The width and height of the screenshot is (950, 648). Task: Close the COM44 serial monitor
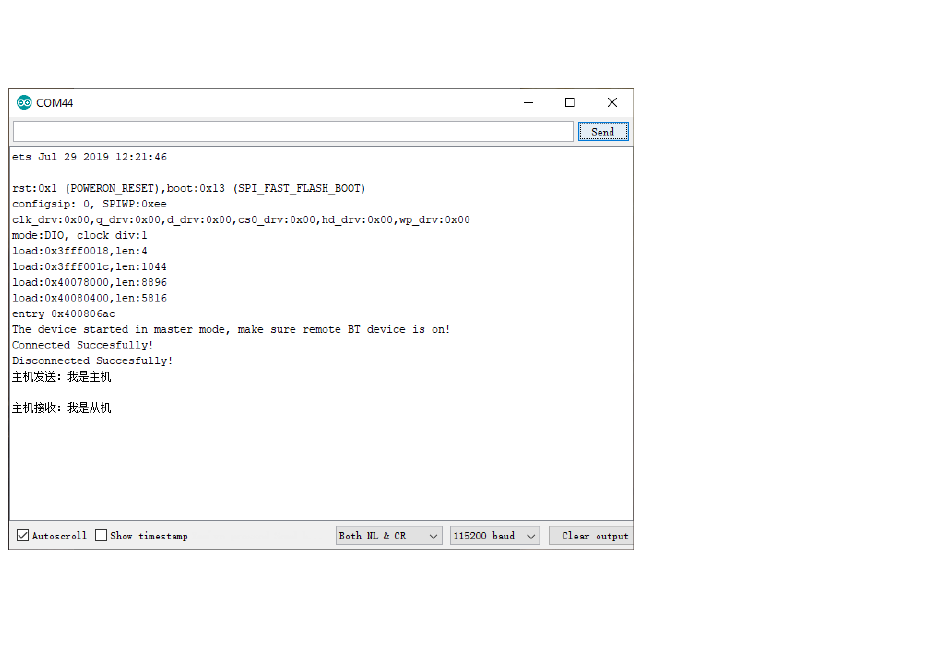click(x=613, y=103)
